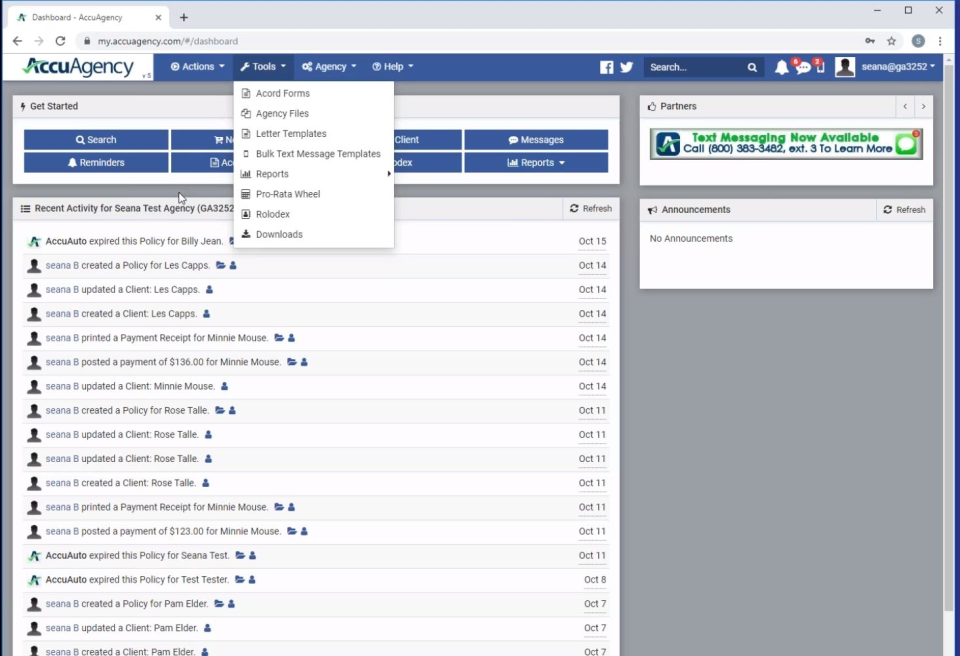Open the folder icon beside the Les Capps policy

[x=219, y=265]
